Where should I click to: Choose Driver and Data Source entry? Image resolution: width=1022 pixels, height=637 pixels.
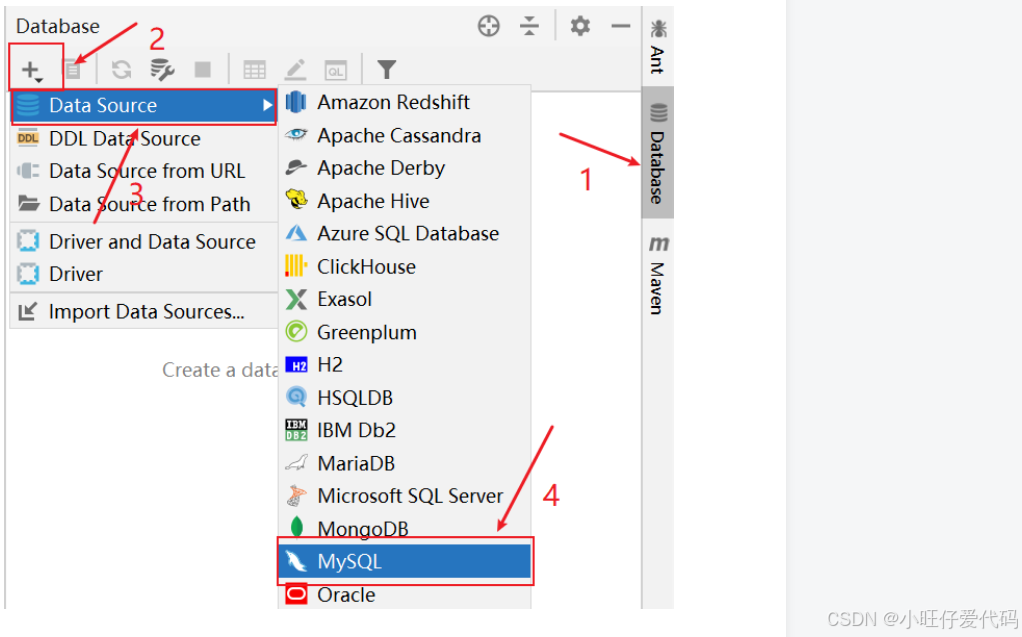144,241
